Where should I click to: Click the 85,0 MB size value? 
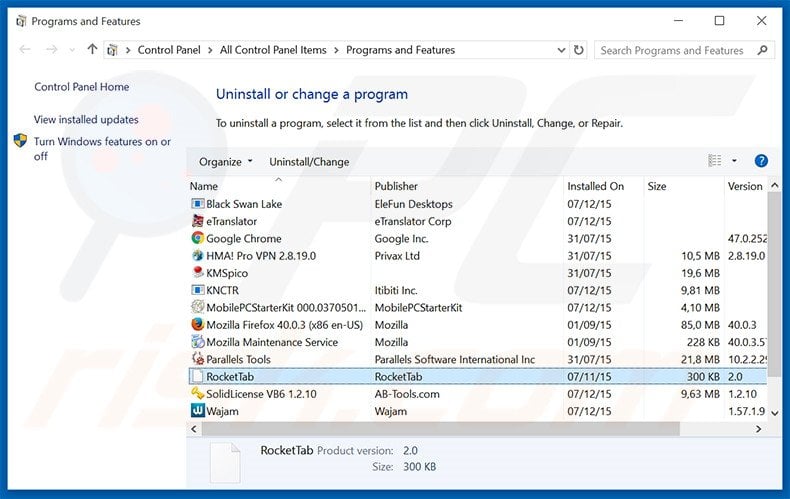[x=700, y=325]
